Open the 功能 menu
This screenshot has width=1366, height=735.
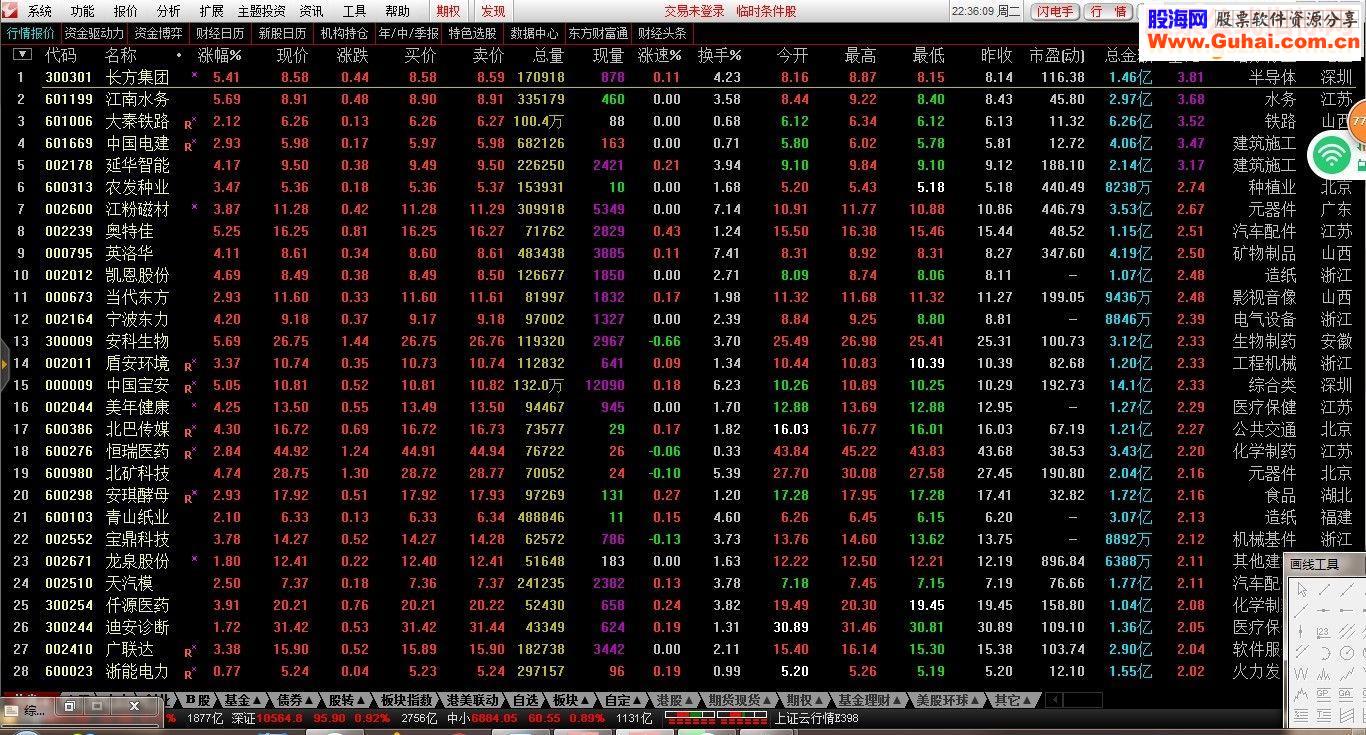point(83,11)
